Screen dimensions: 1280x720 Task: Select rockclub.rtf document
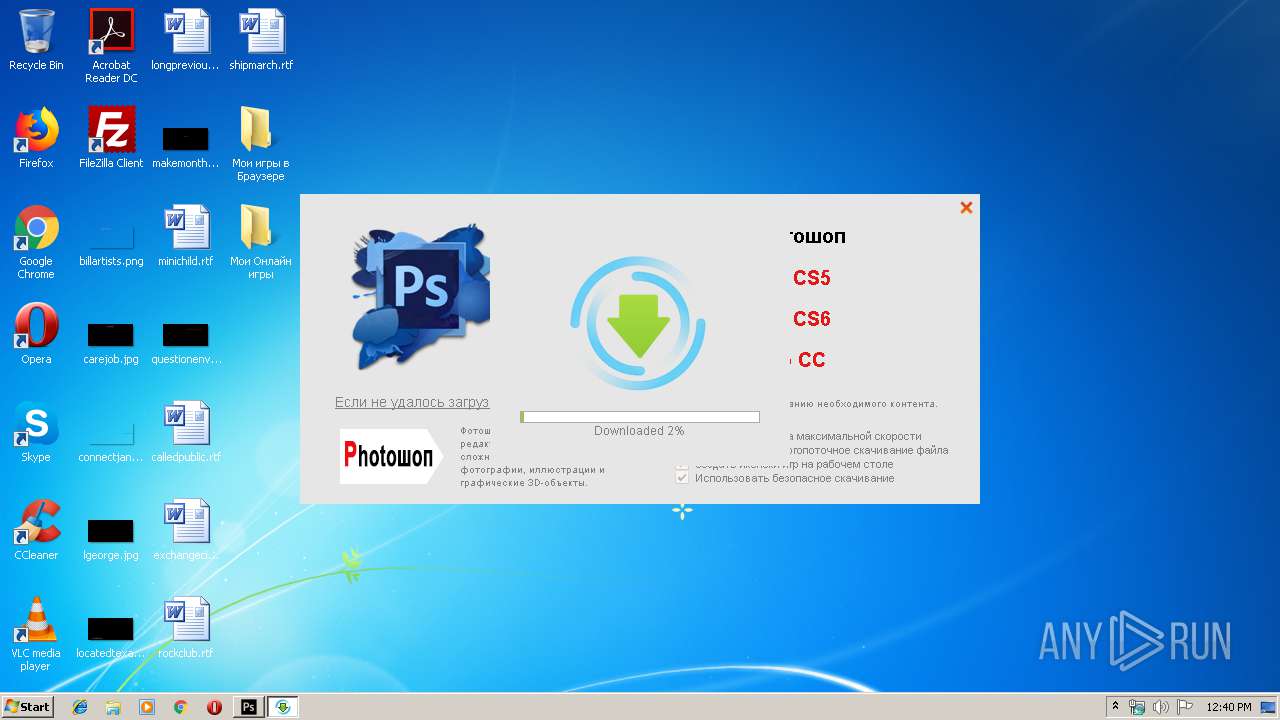(186, 628)
